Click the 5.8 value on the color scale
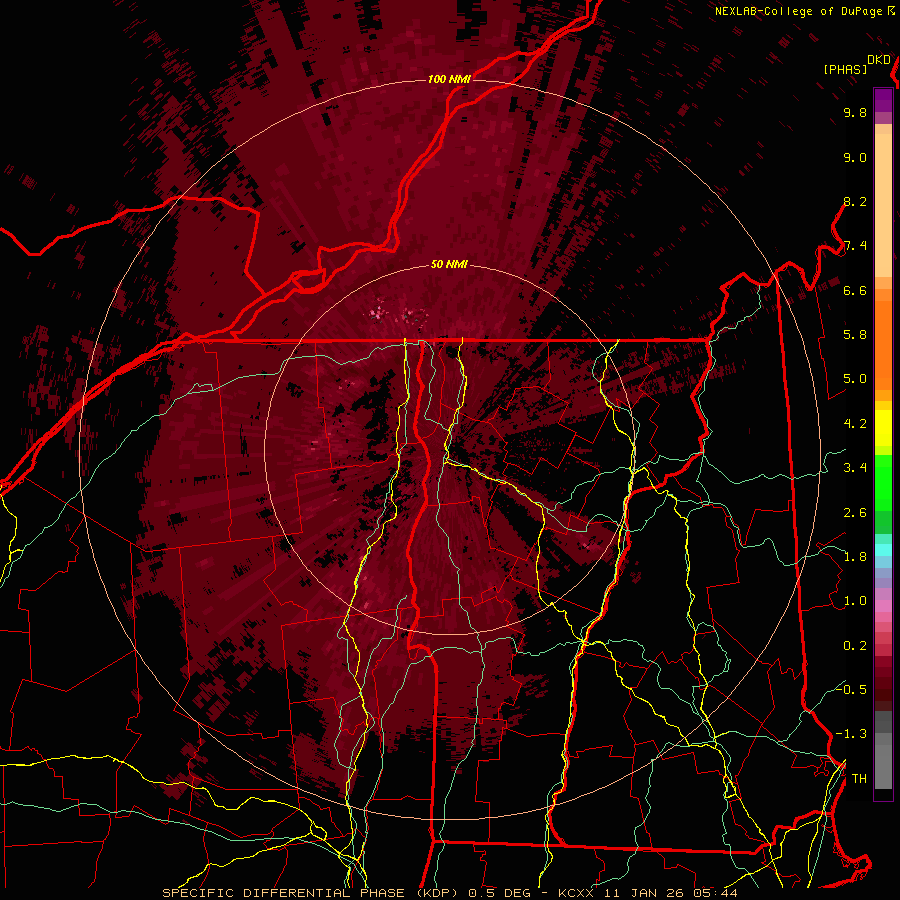Viewport: 900px width, 900px height. point(855,335)
